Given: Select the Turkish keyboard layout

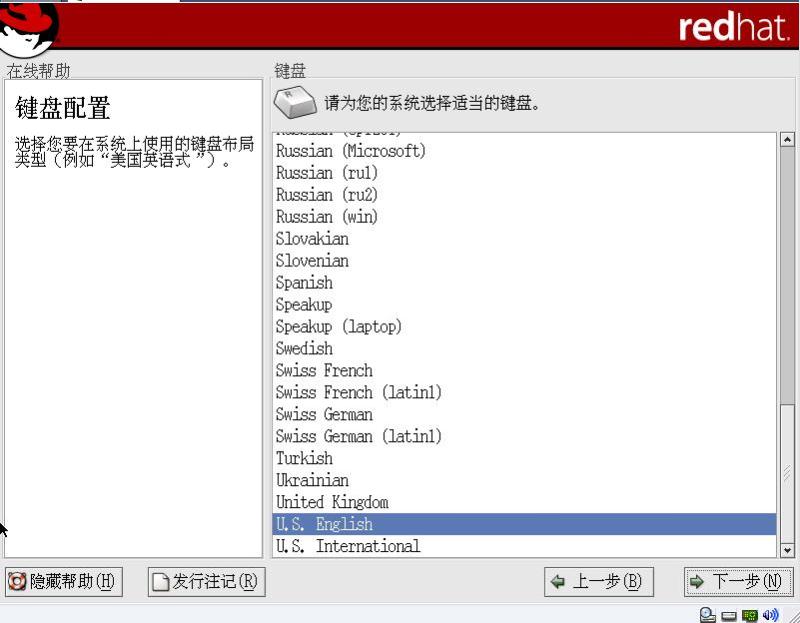Looking at the screenshot, I should (x=304, y=458).
